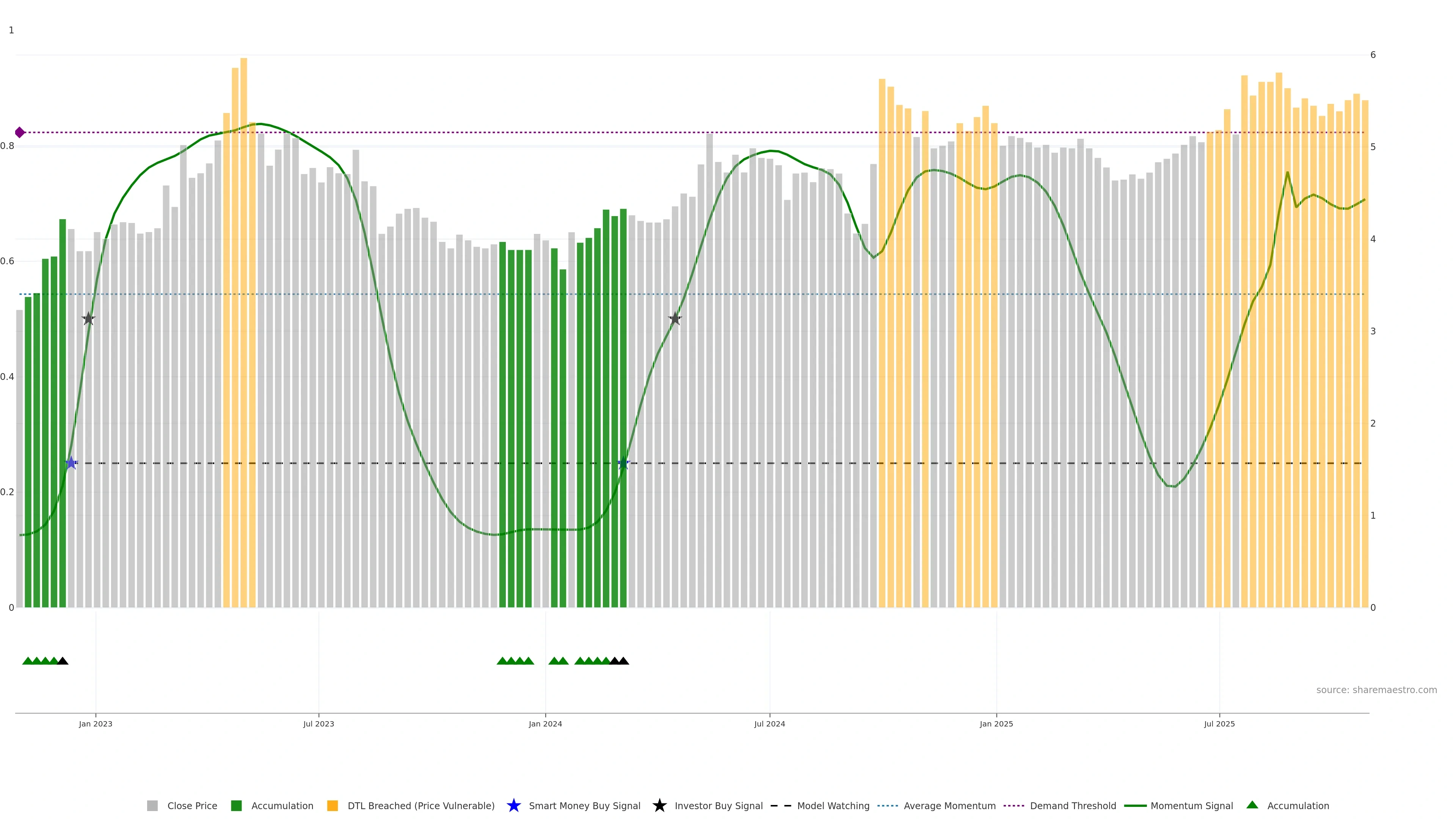Click the blue star marker near March 2024
This screenshot has width=1456, height=819.
tap(623, 463)
